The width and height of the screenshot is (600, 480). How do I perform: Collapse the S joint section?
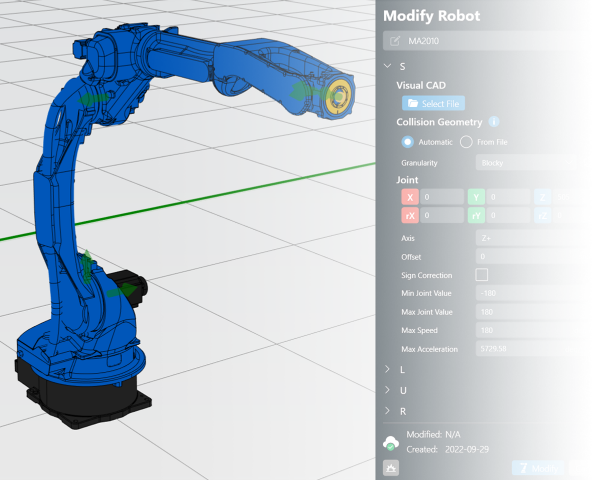(x=388, y=66)
